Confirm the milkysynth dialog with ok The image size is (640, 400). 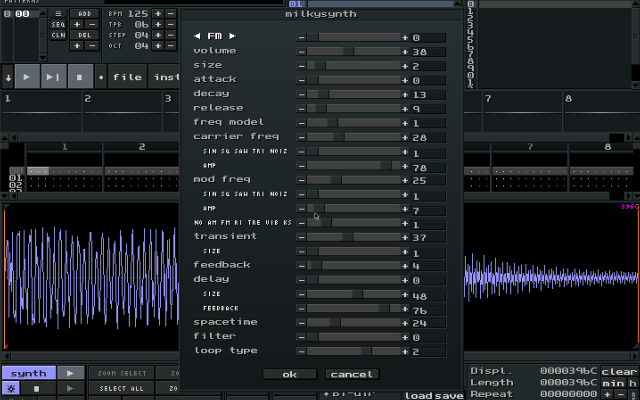[289, 374]
